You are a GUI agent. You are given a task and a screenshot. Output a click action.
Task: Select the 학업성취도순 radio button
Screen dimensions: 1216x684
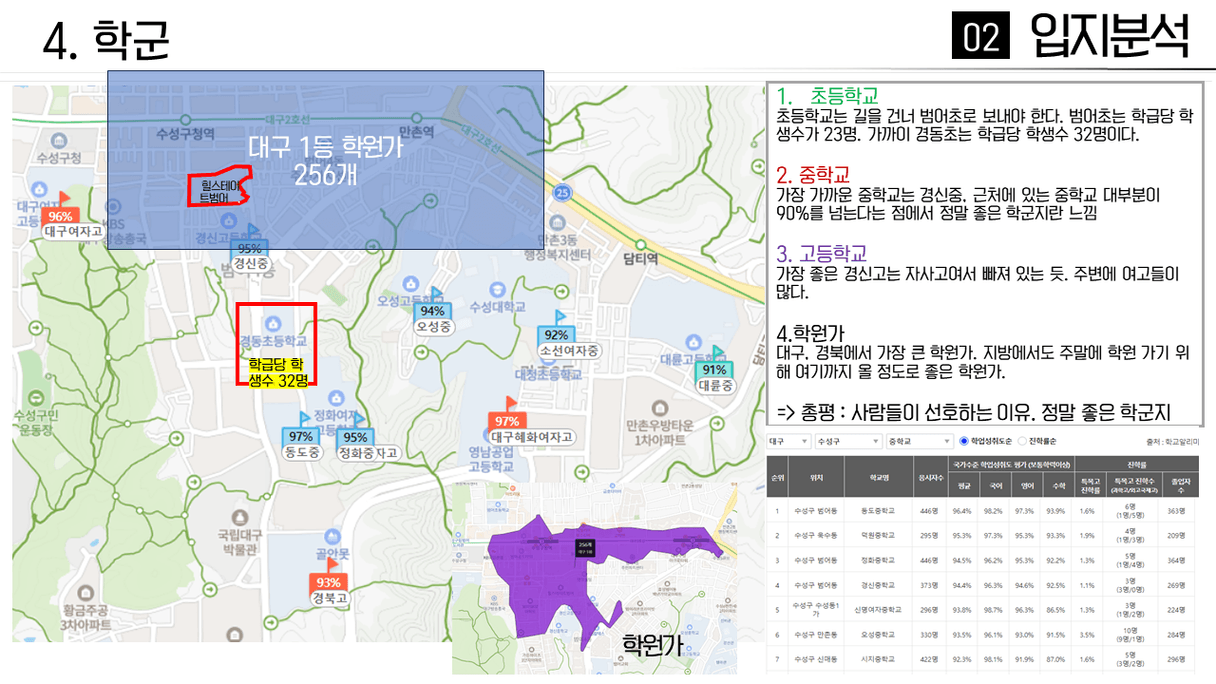[963, 441]
